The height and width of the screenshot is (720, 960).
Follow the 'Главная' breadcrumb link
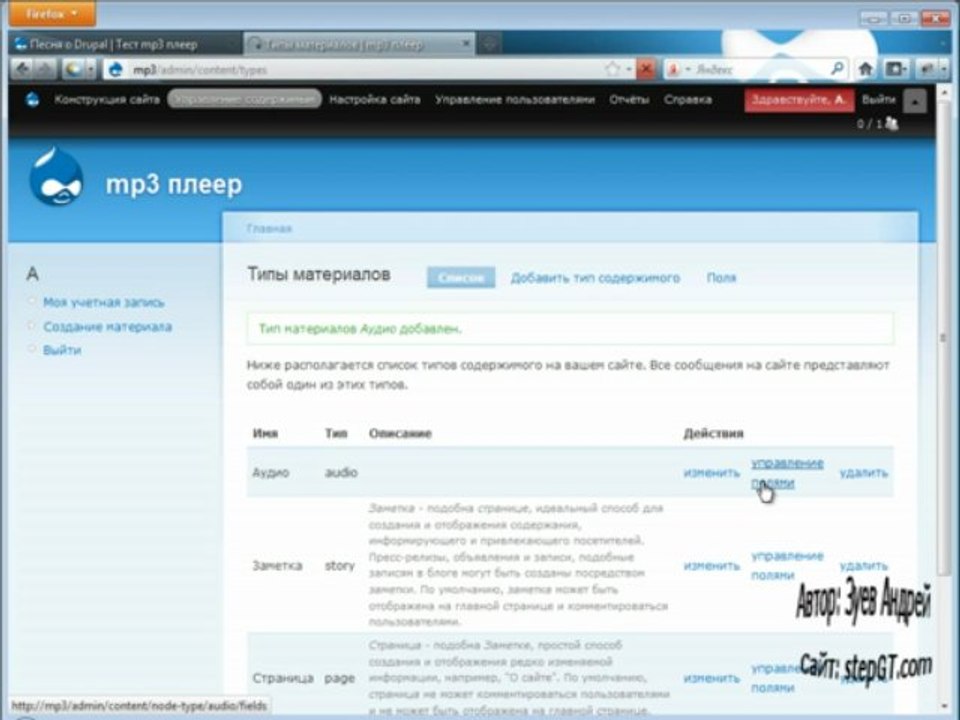tap(269, 228)
